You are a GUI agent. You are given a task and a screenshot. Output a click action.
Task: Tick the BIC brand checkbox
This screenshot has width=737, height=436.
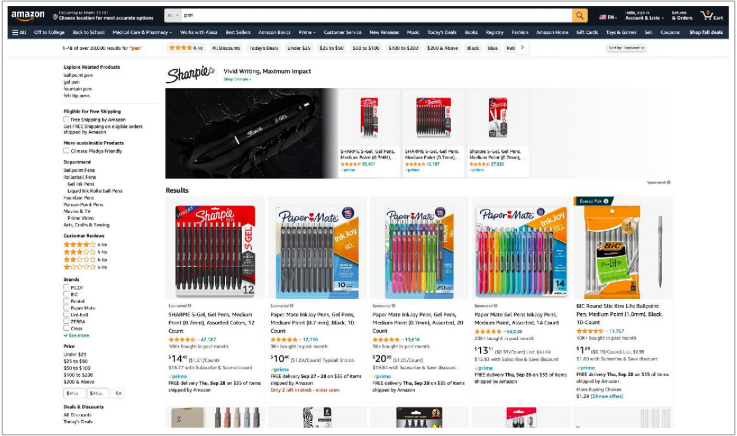click(66, 294)
